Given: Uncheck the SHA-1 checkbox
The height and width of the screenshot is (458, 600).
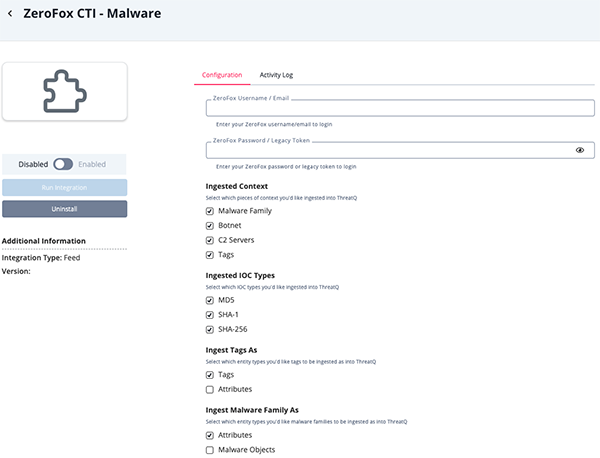Looking at the screenshot, I should [210, 315].
